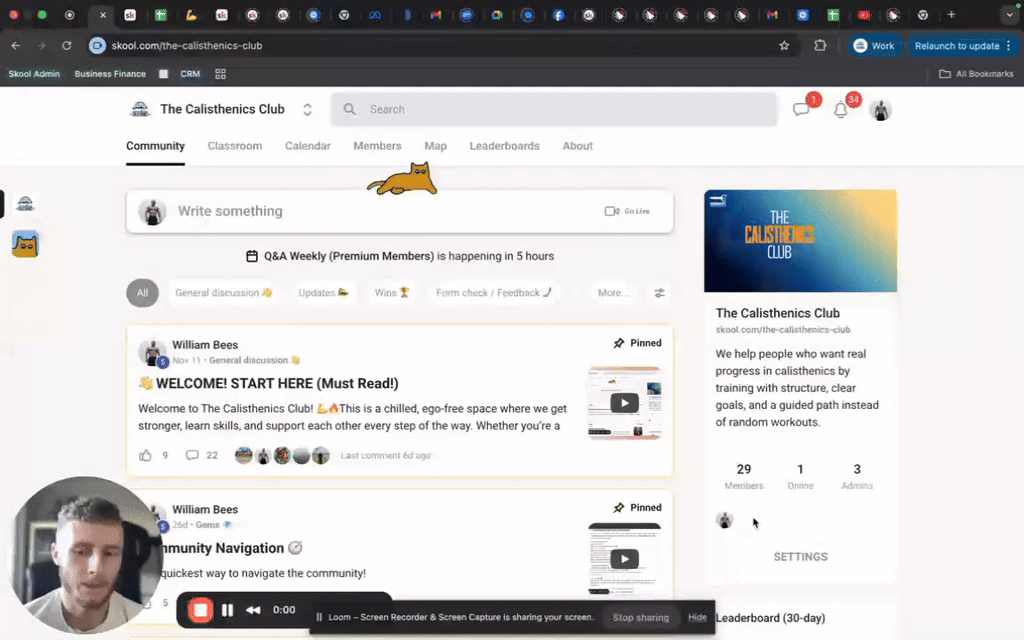Open the orange cat sidebar icon

pyautogui.click(x=25, y=244)
